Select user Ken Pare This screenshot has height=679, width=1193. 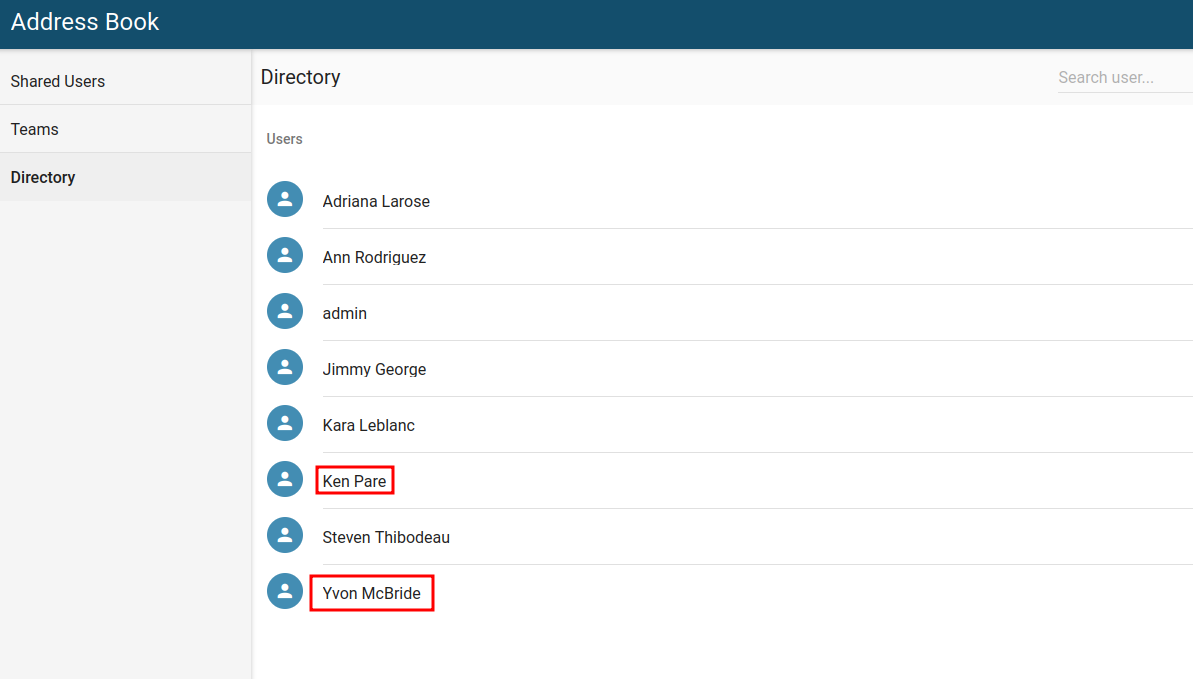355,481
